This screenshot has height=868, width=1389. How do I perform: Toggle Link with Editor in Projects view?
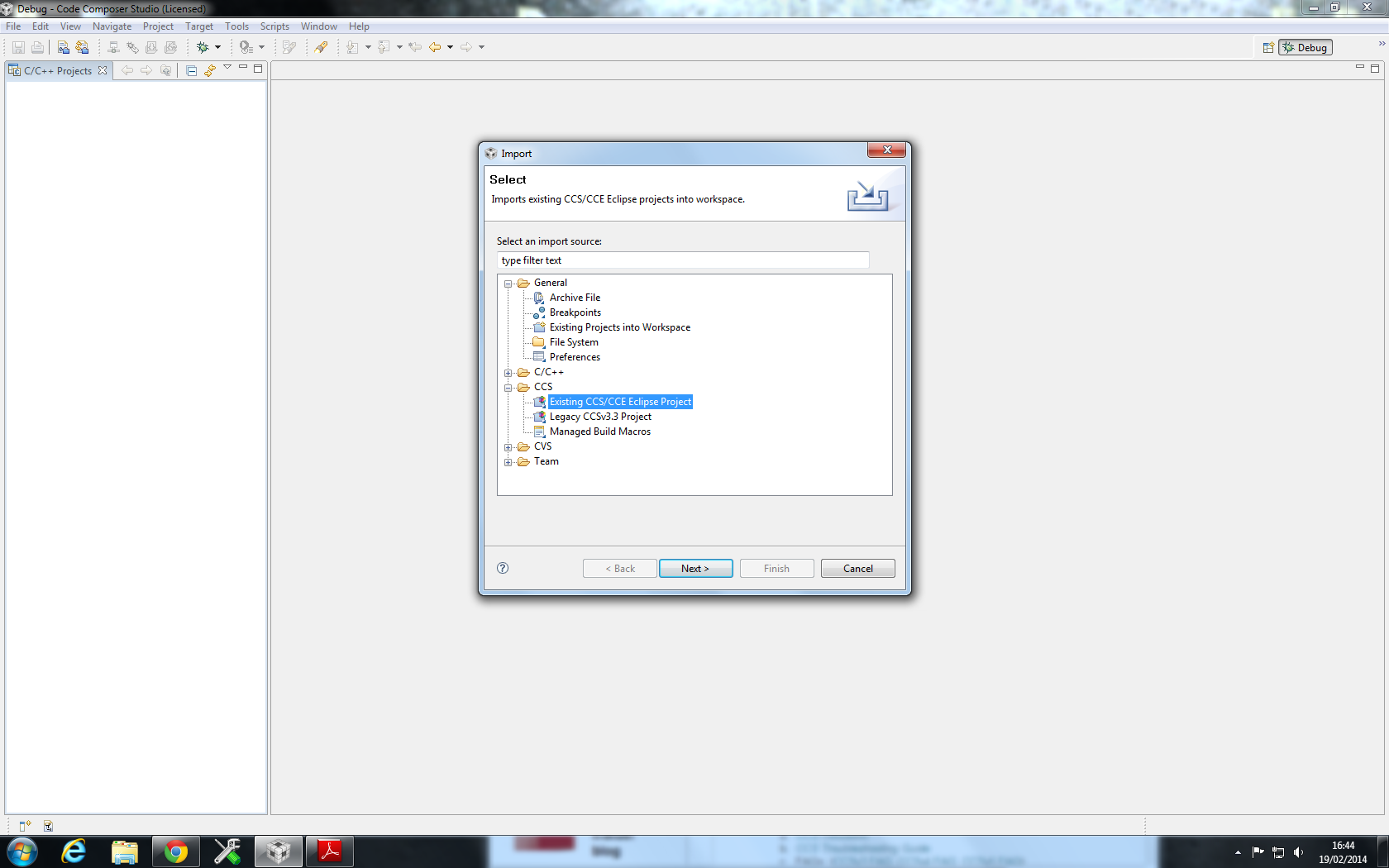tap(210, 71)
